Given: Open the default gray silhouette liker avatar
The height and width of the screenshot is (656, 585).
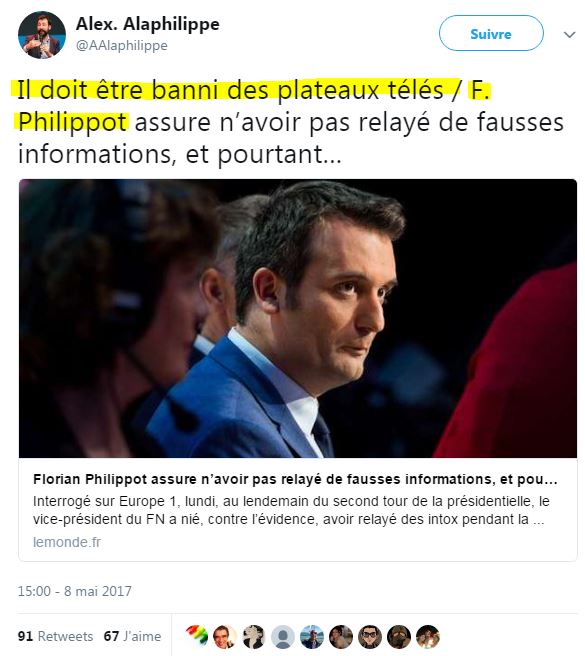Looking at the screenshot, I should point(283,636).
